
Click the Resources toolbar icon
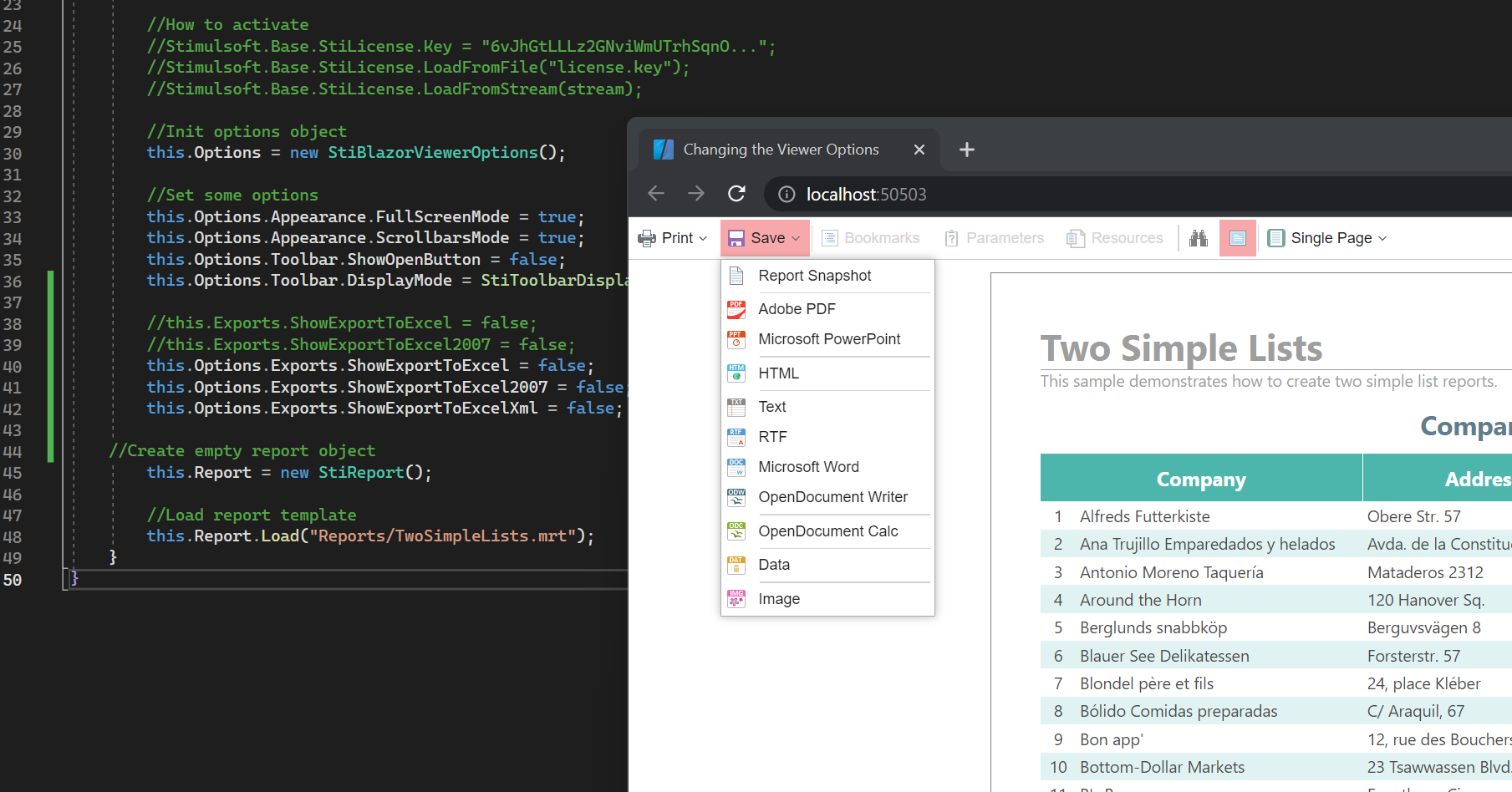point(1076,238)
